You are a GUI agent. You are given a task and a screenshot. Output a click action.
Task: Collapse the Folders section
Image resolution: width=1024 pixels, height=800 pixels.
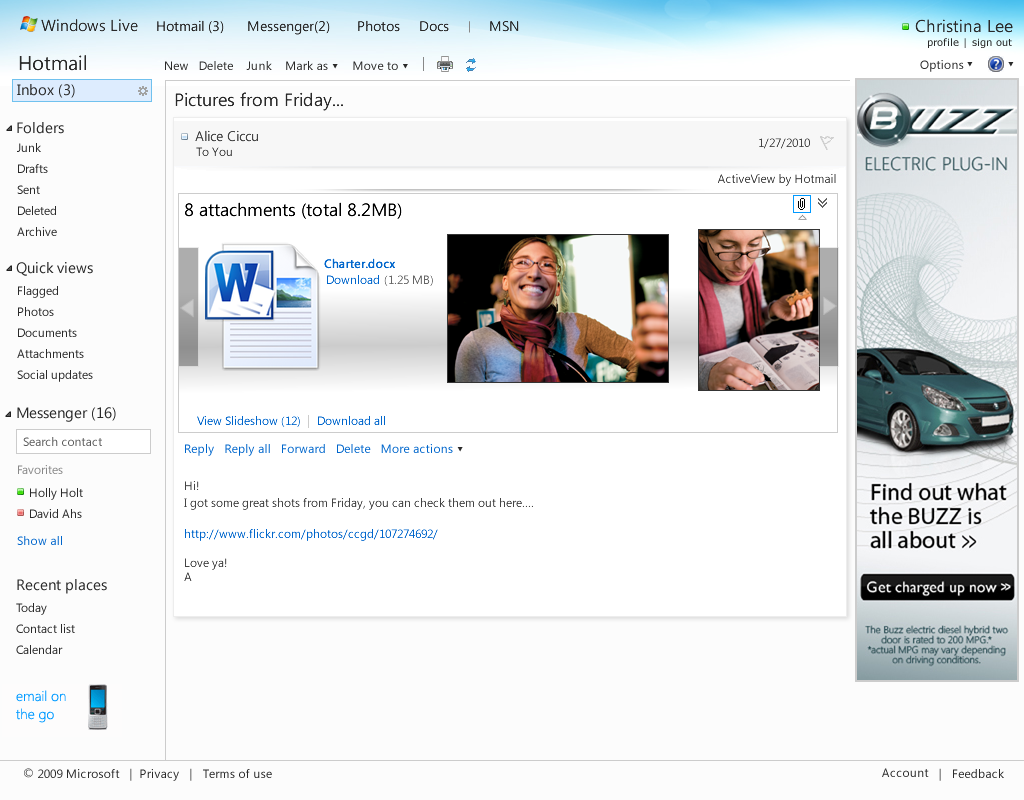(x=9, y=128)
